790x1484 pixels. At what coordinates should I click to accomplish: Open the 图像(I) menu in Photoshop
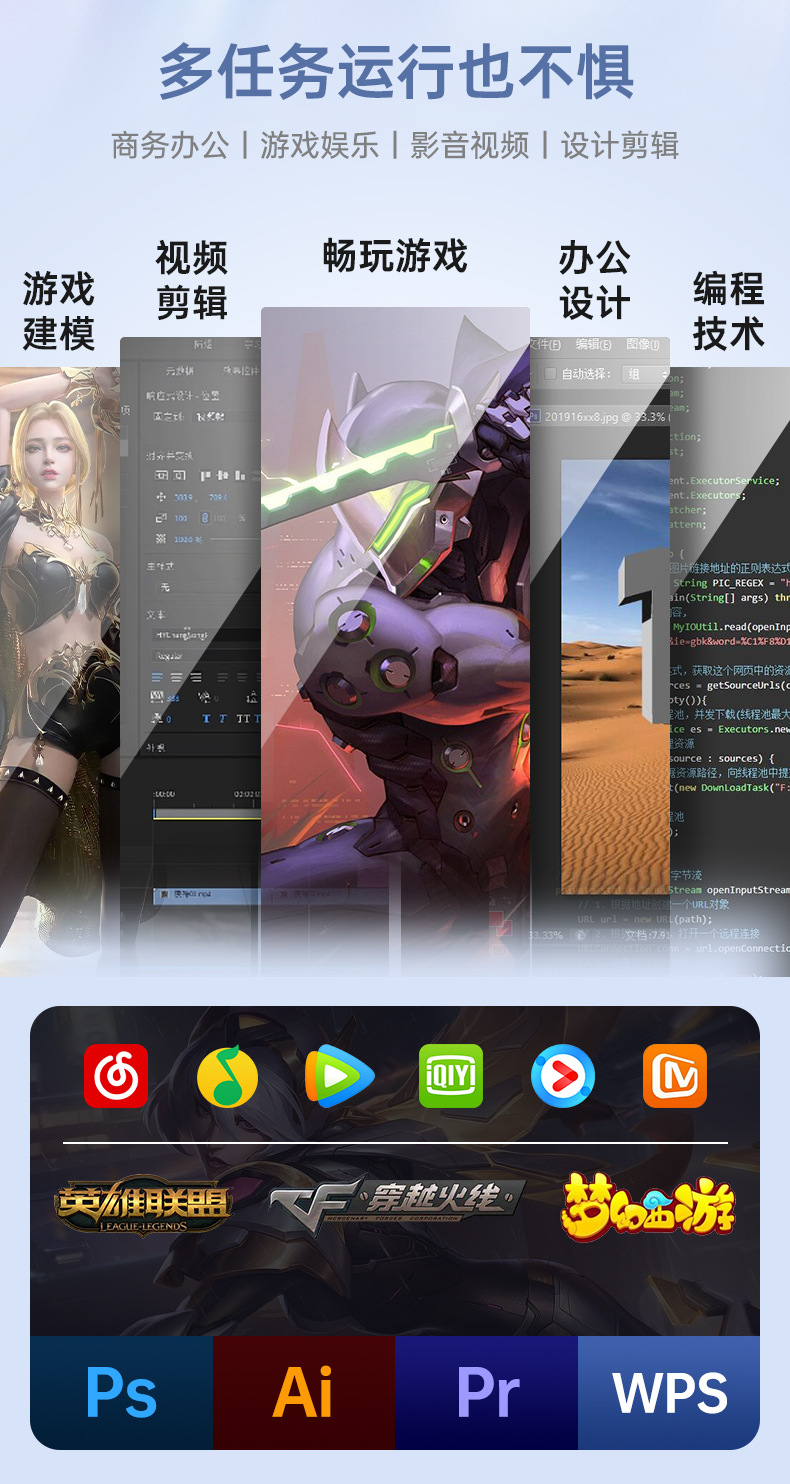point(641,344)
